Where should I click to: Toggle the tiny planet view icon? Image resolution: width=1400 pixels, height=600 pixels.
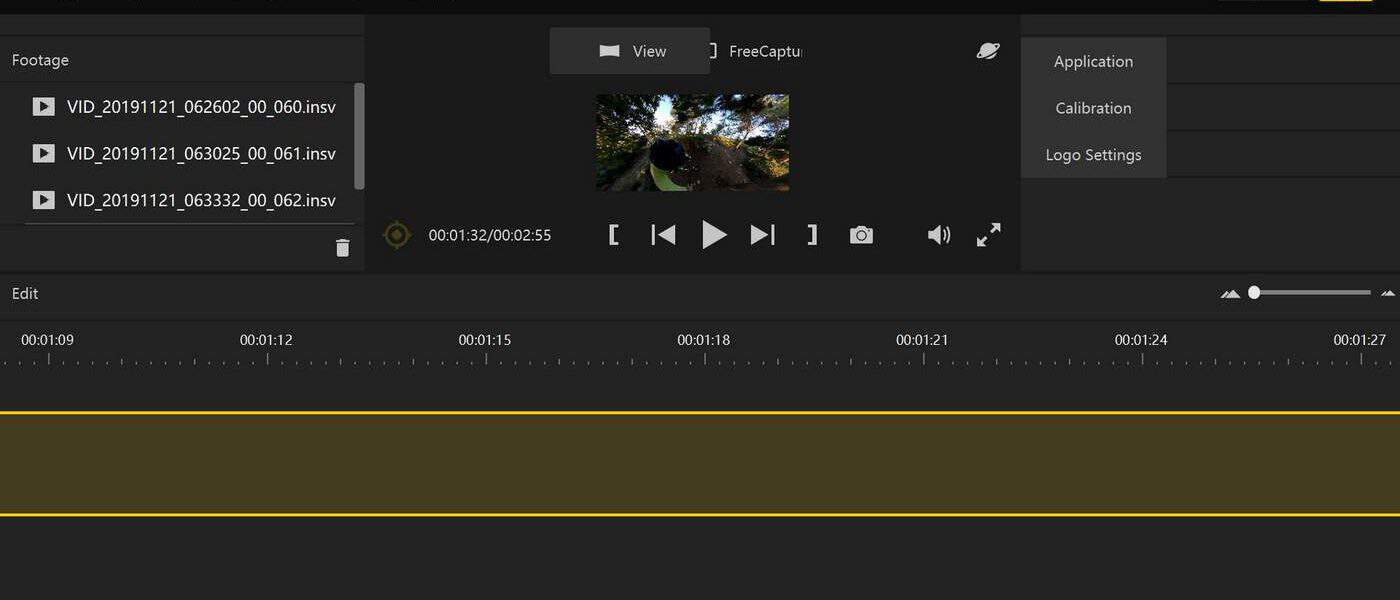(x=988, y=51)
